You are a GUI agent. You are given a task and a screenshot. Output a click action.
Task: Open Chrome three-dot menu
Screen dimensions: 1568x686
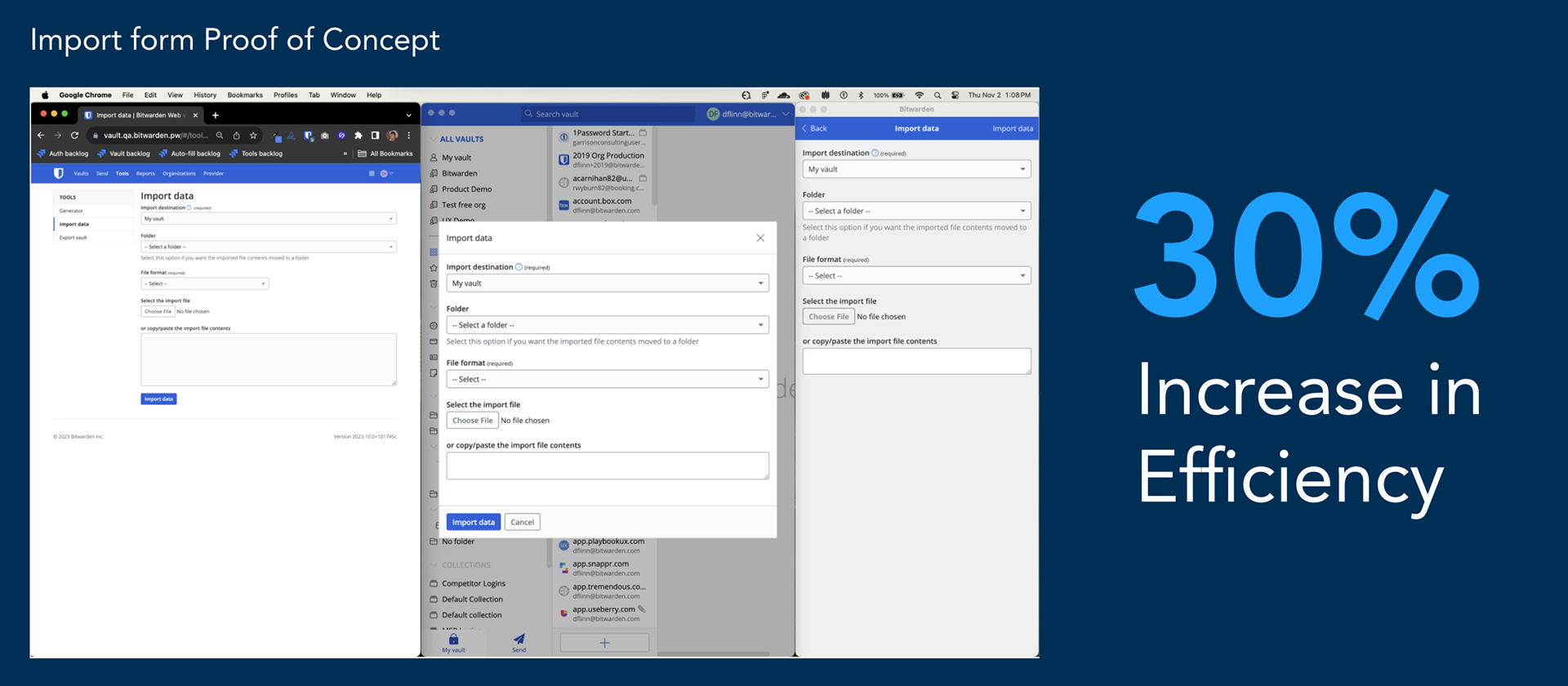(x=409, y=136)
